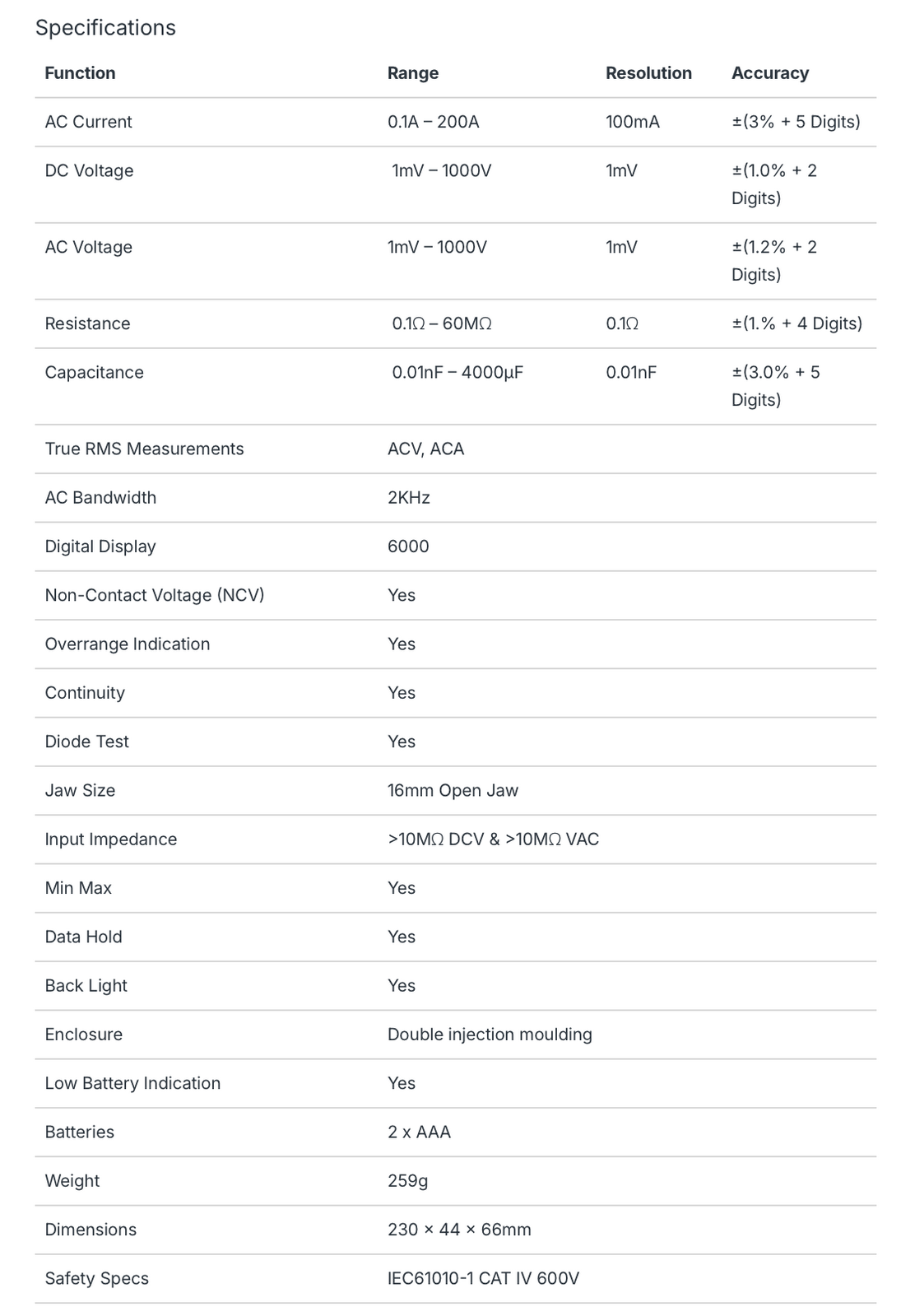Click the AC Bandwidth 2KHz value

pos(409,497)
